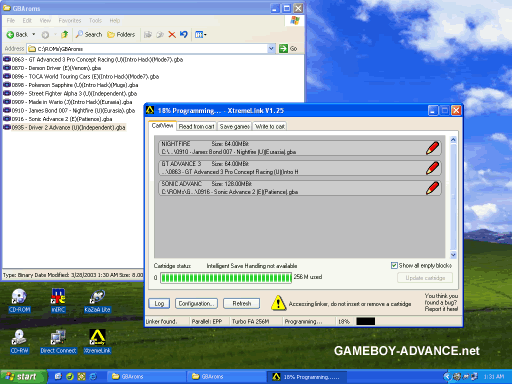Switch to the Save games tab
The width and height of the screenshot is (512, 384).
[x=235, y=126]
